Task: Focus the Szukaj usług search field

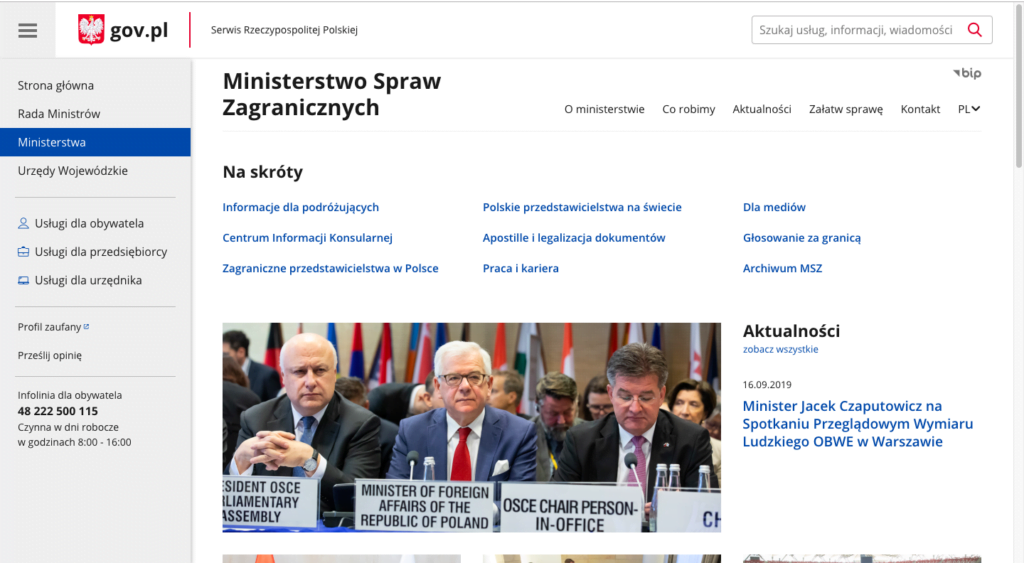Action: [x=856, y=30]
